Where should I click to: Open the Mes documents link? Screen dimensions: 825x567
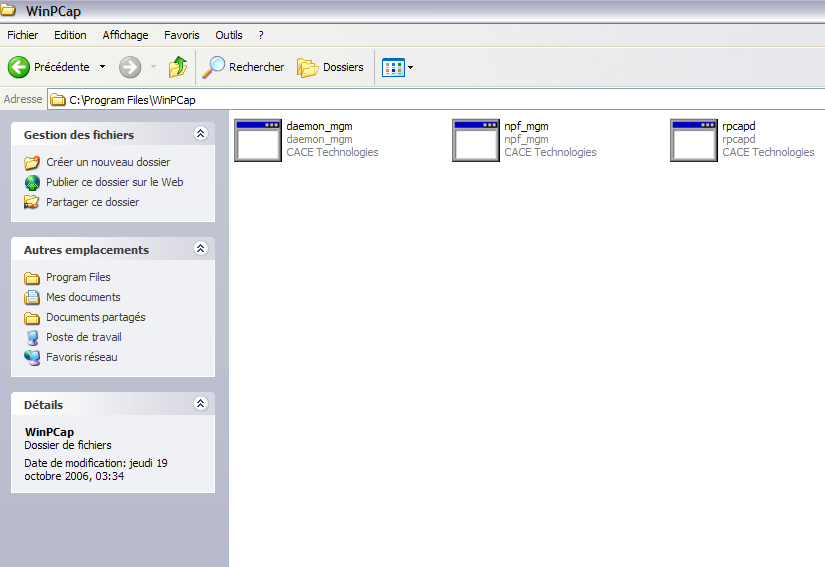(x=83, y=297)
